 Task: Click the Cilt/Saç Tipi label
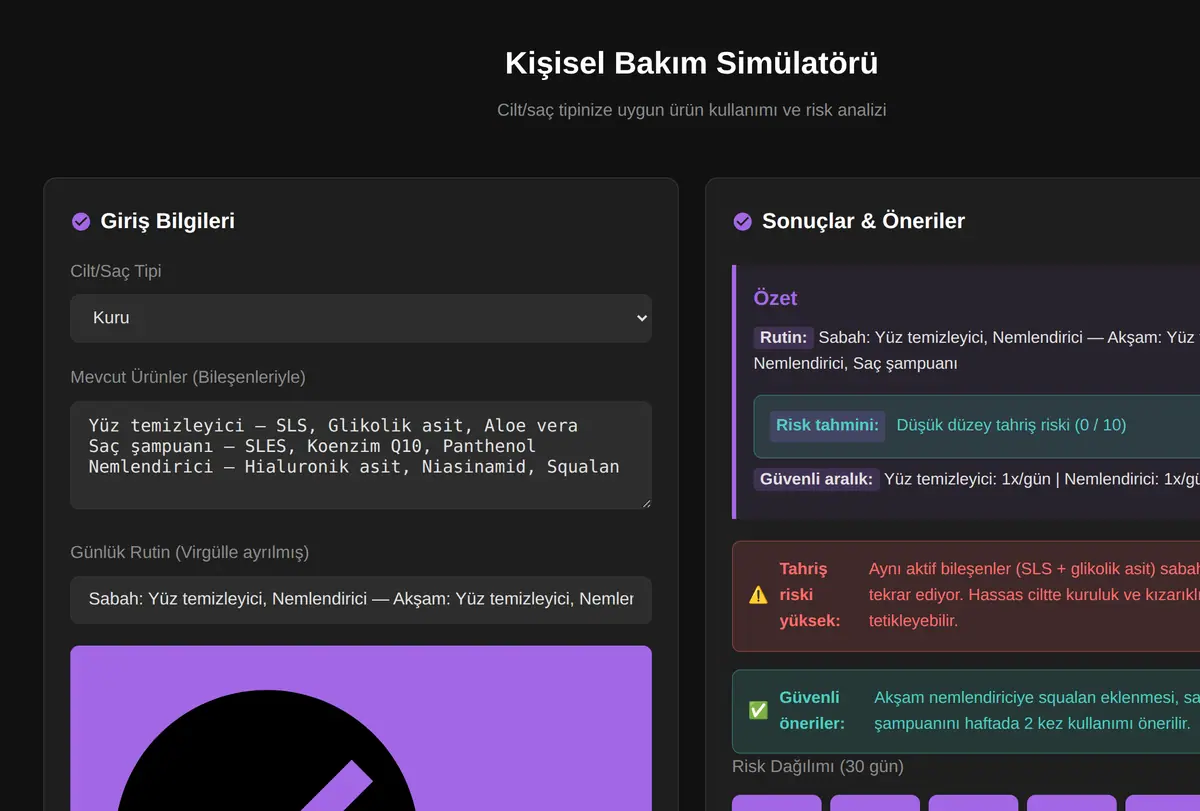[x=116, y=272]
